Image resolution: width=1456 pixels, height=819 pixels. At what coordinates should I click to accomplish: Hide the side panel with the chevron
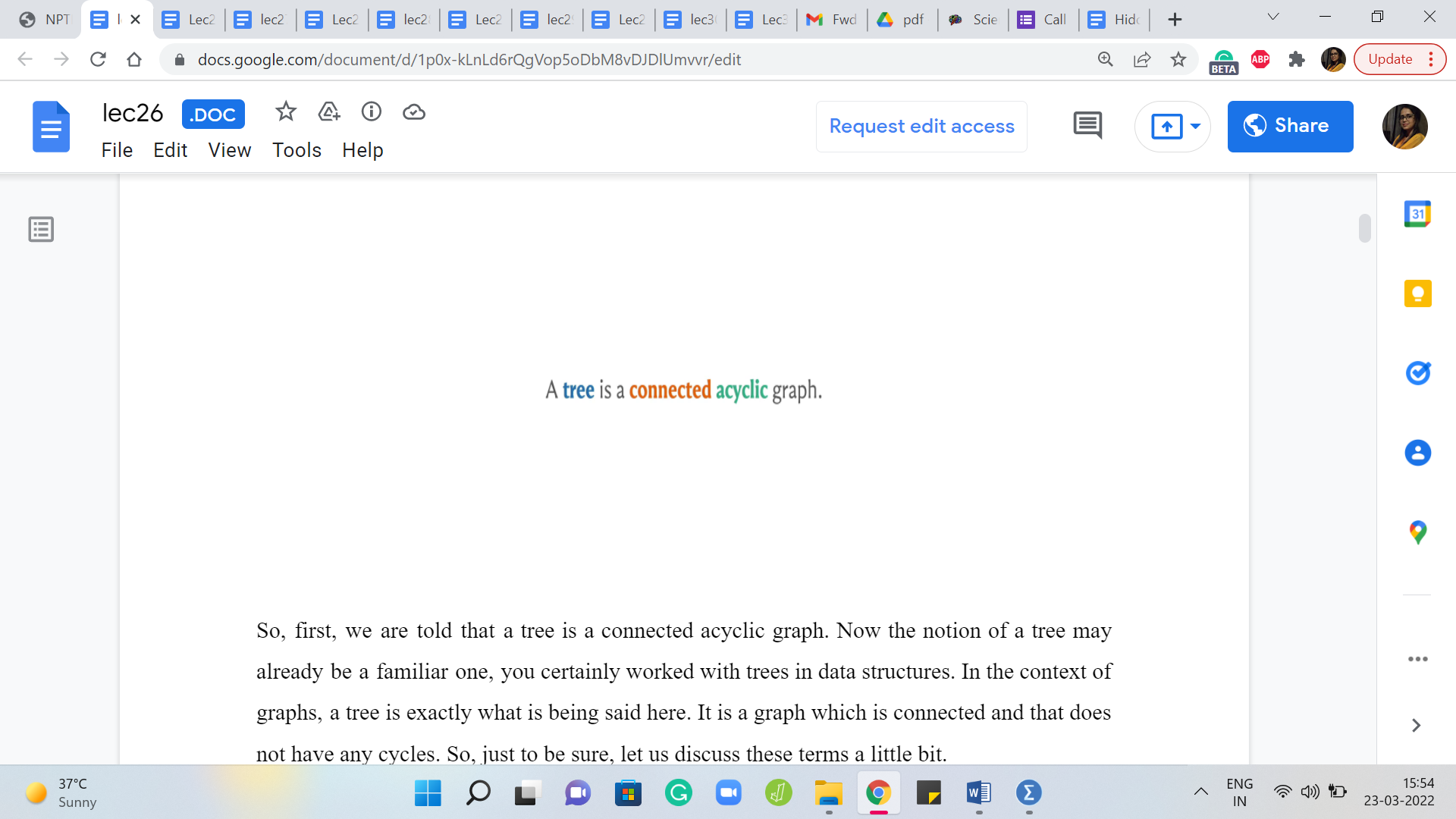point(1416,726)
